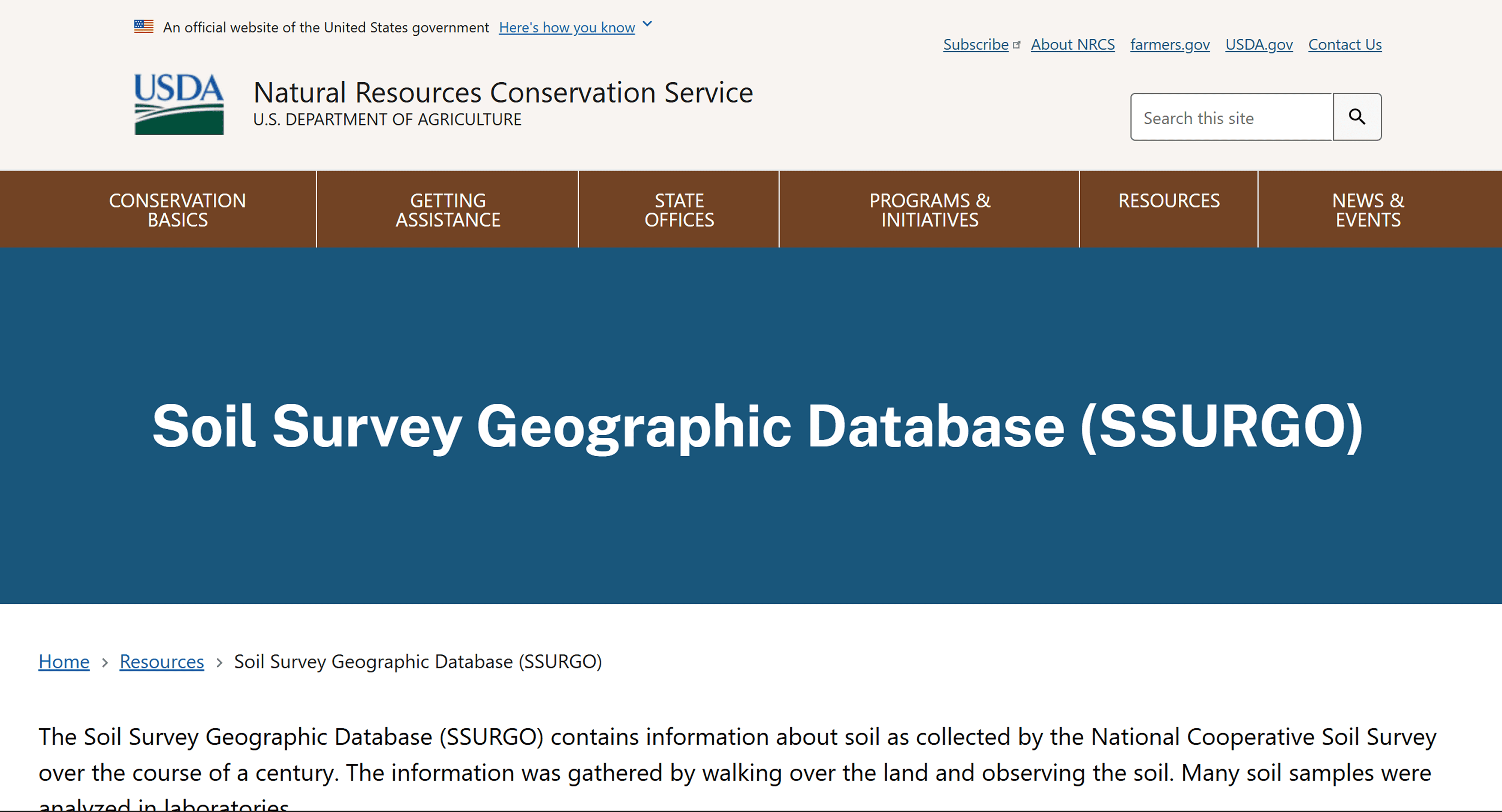Open the Programs & Initiatives menu
1502x812 pixels.
(929, 210)
